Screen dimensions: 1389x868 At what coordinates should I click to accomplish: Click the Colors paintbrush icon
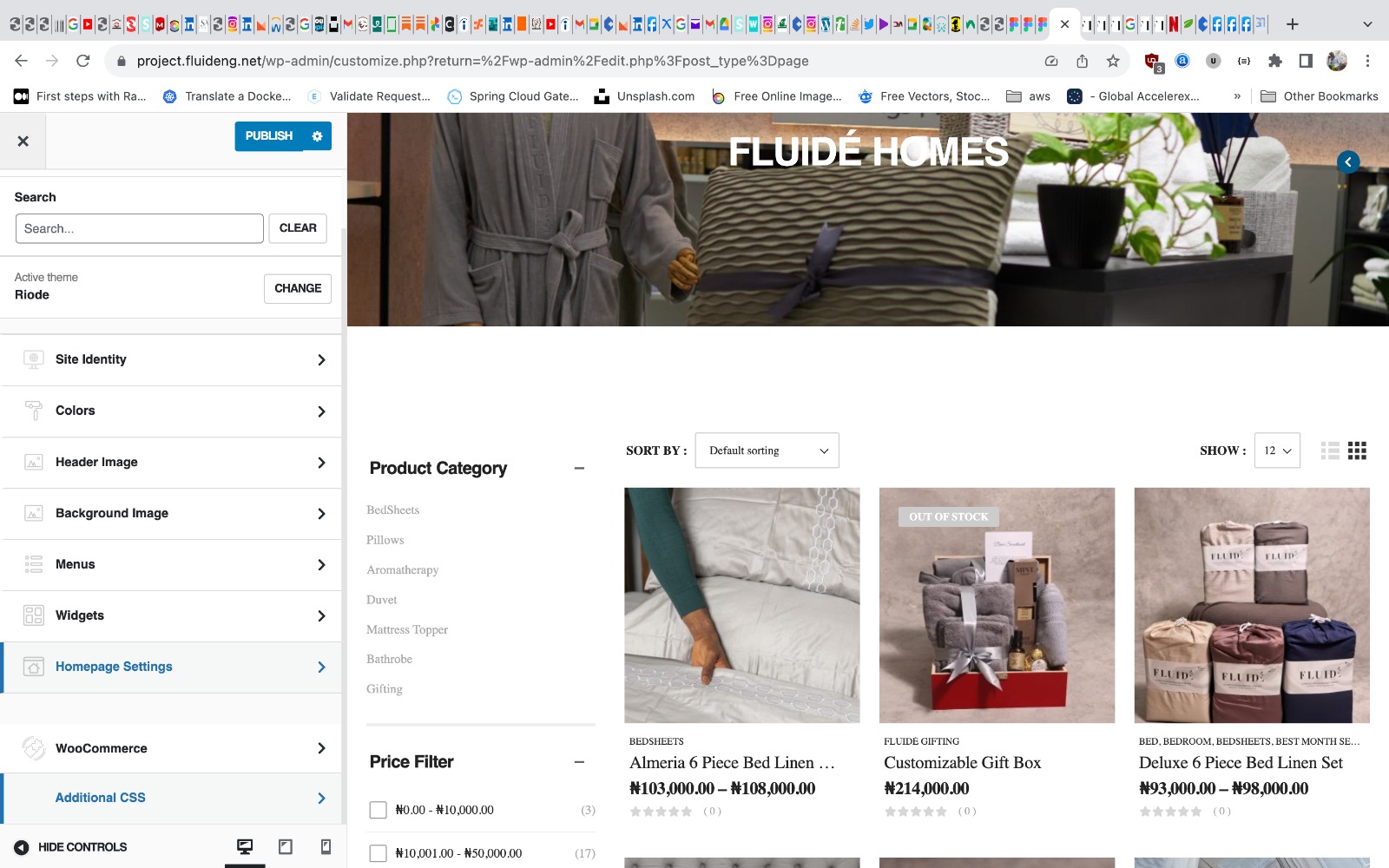coord(34,411)
